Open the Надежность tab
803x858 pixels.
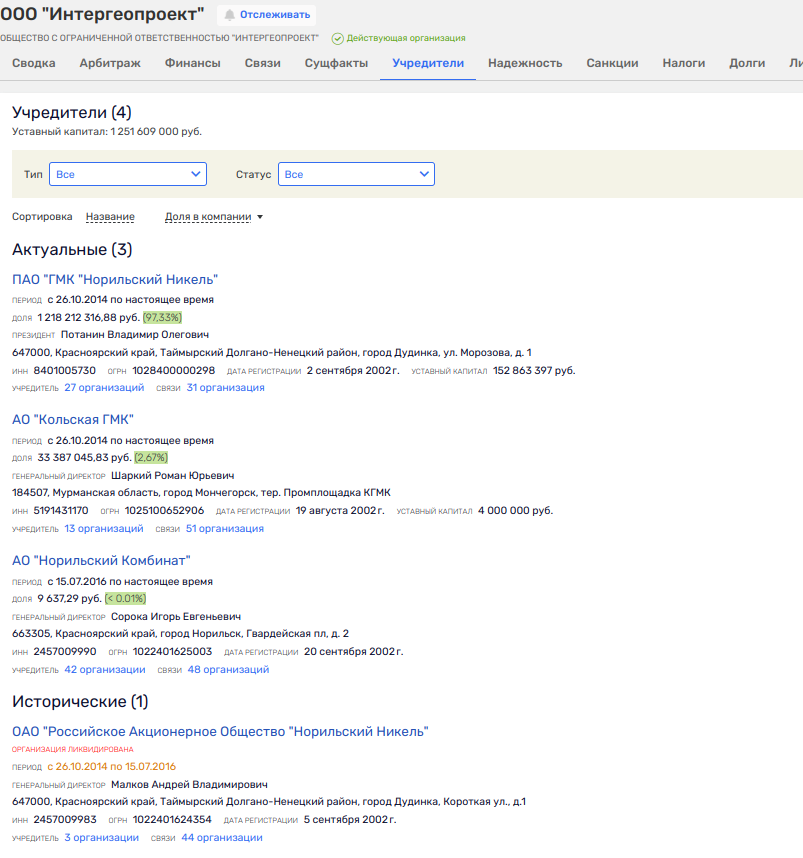(525, 63)
